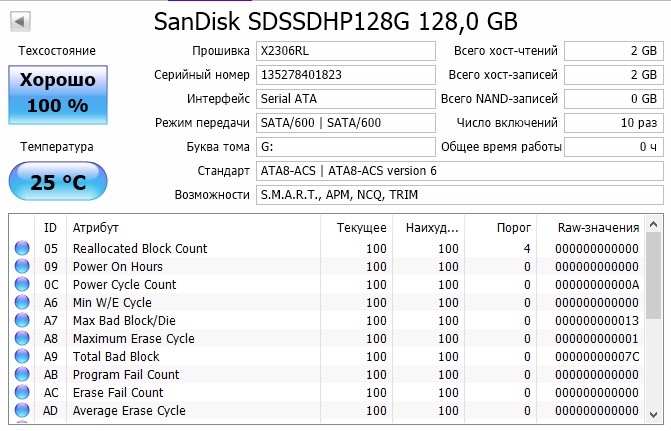This screenshot has width=671, height=431.
Task: Click status orb for Power On Hours
Action: click(x=22, y=267)
